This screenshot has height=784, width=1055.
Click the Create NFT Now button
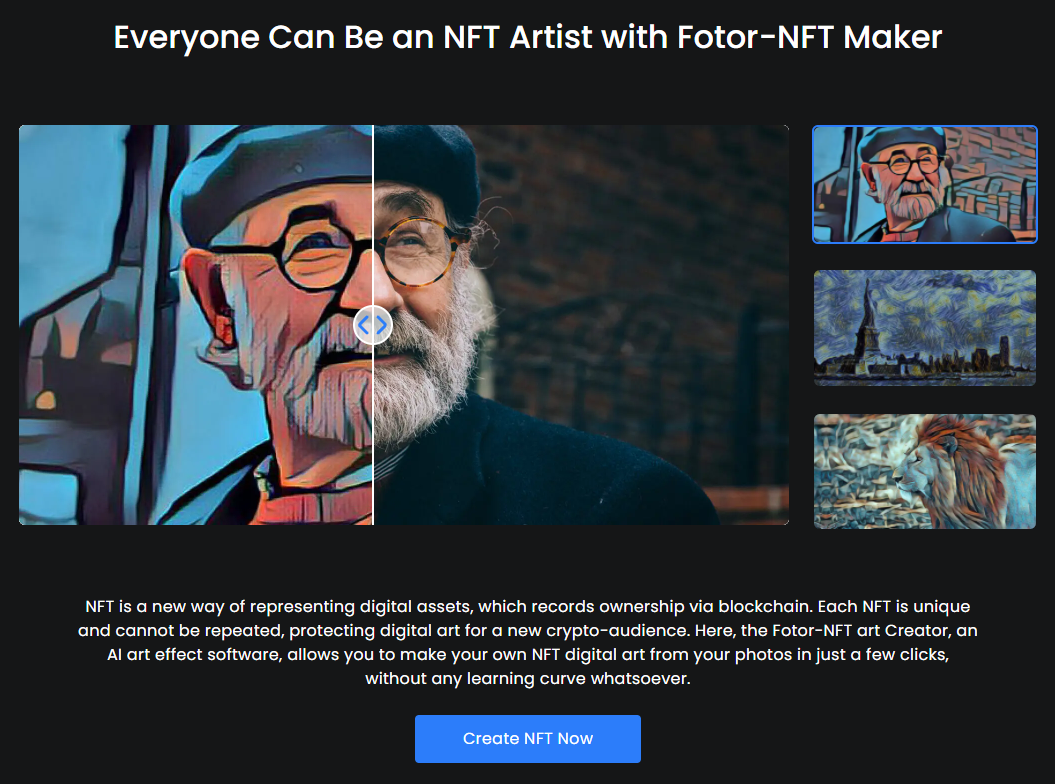tap(528, 739)
